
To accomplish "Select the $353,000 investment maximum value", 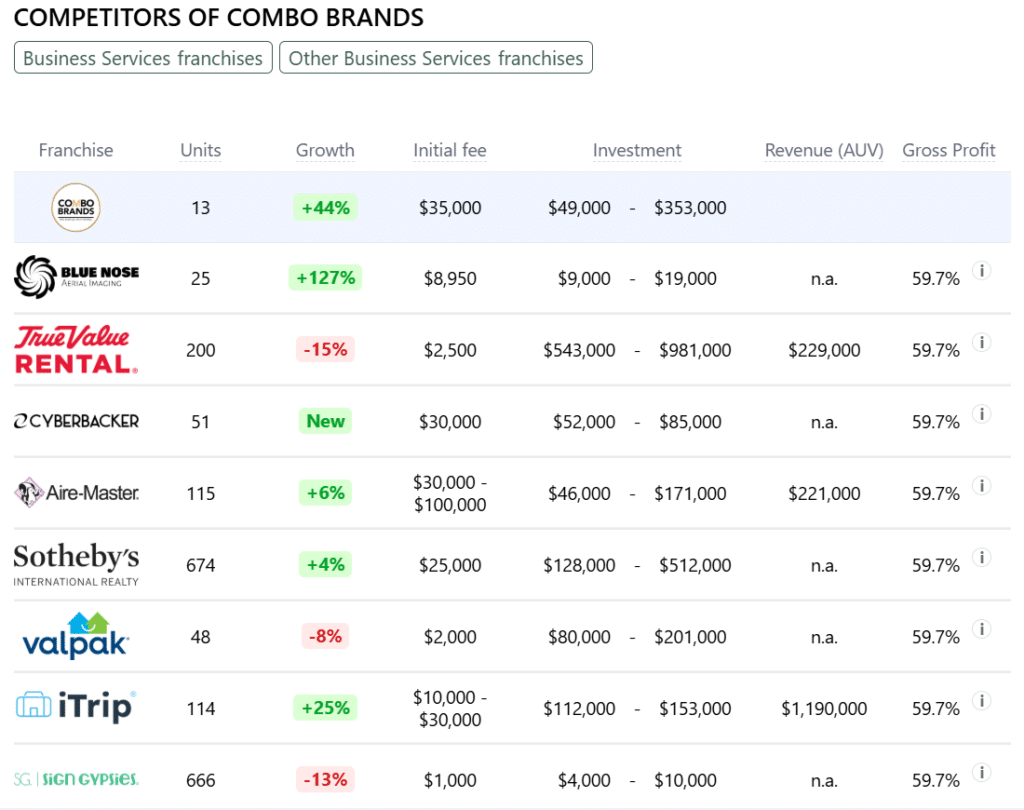I will 690,208.
